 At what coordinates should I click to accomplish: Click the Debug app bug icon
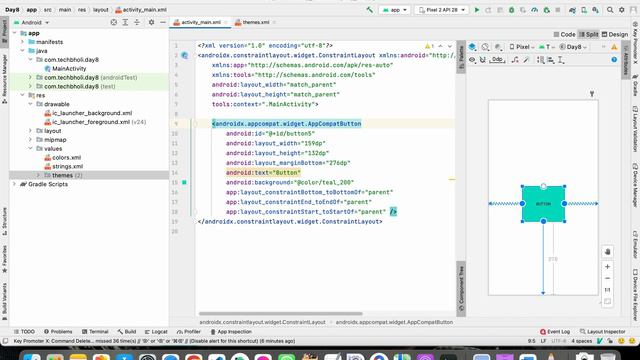click(x=511, y=10)
